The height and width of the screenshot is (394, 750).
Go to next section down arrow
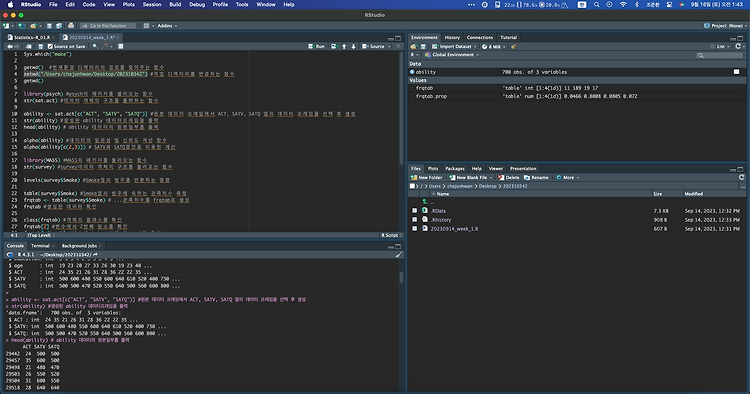tap(353, 46)
